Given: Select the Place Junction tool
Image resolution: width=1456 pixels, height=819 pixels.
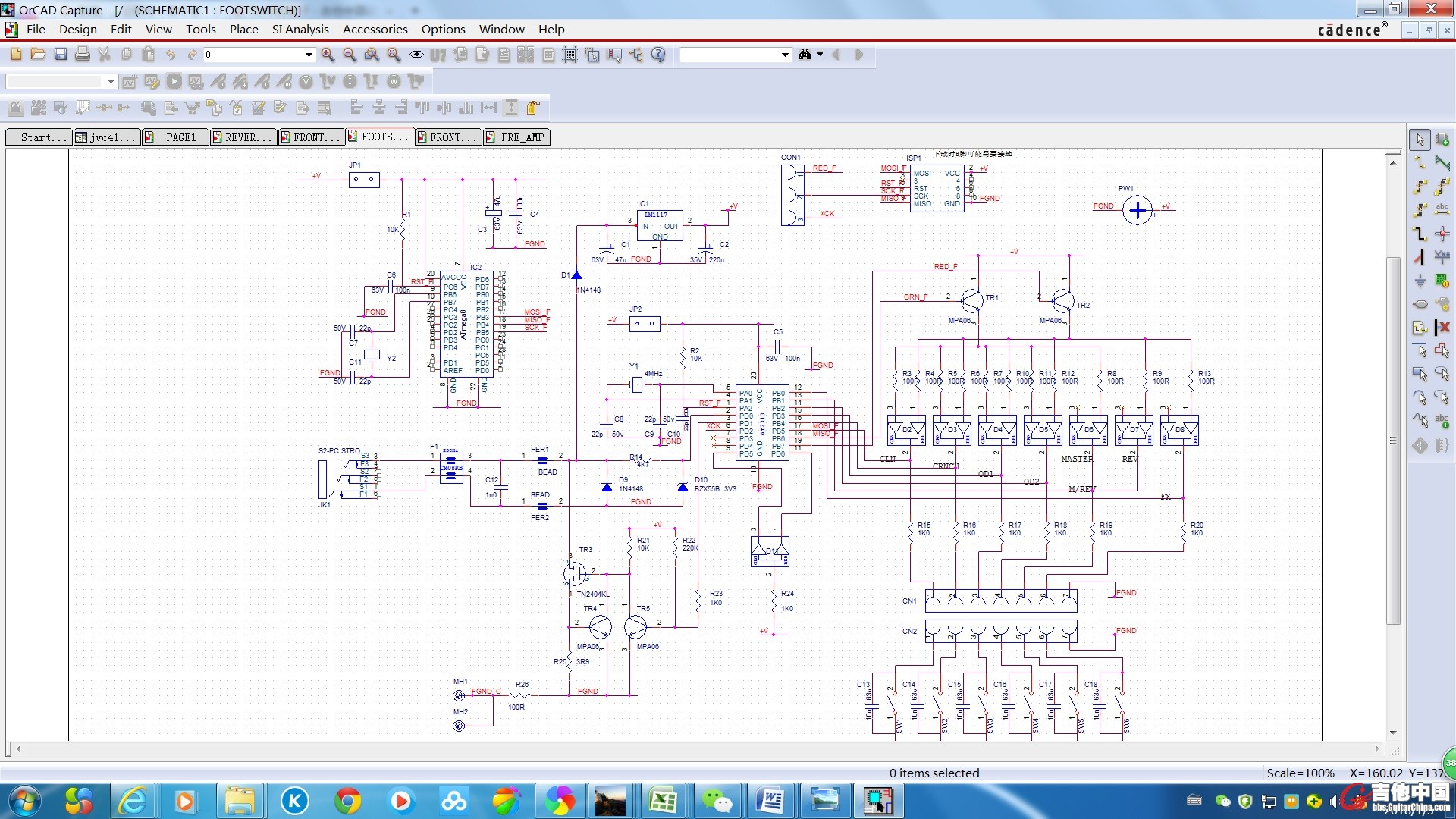Looking at the screenshot, I should (1442, 234).
